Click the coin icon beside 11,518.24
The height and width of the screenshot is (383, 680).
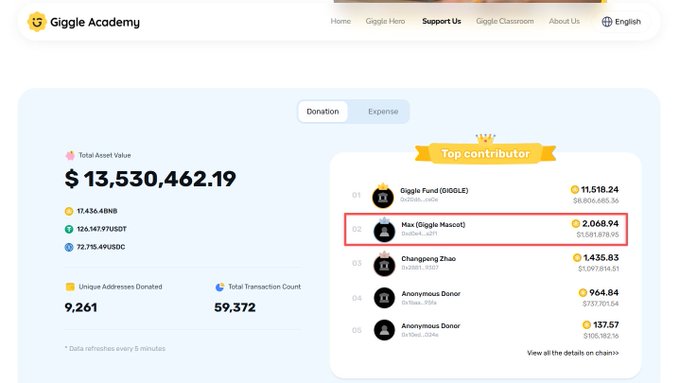(575, 190)
